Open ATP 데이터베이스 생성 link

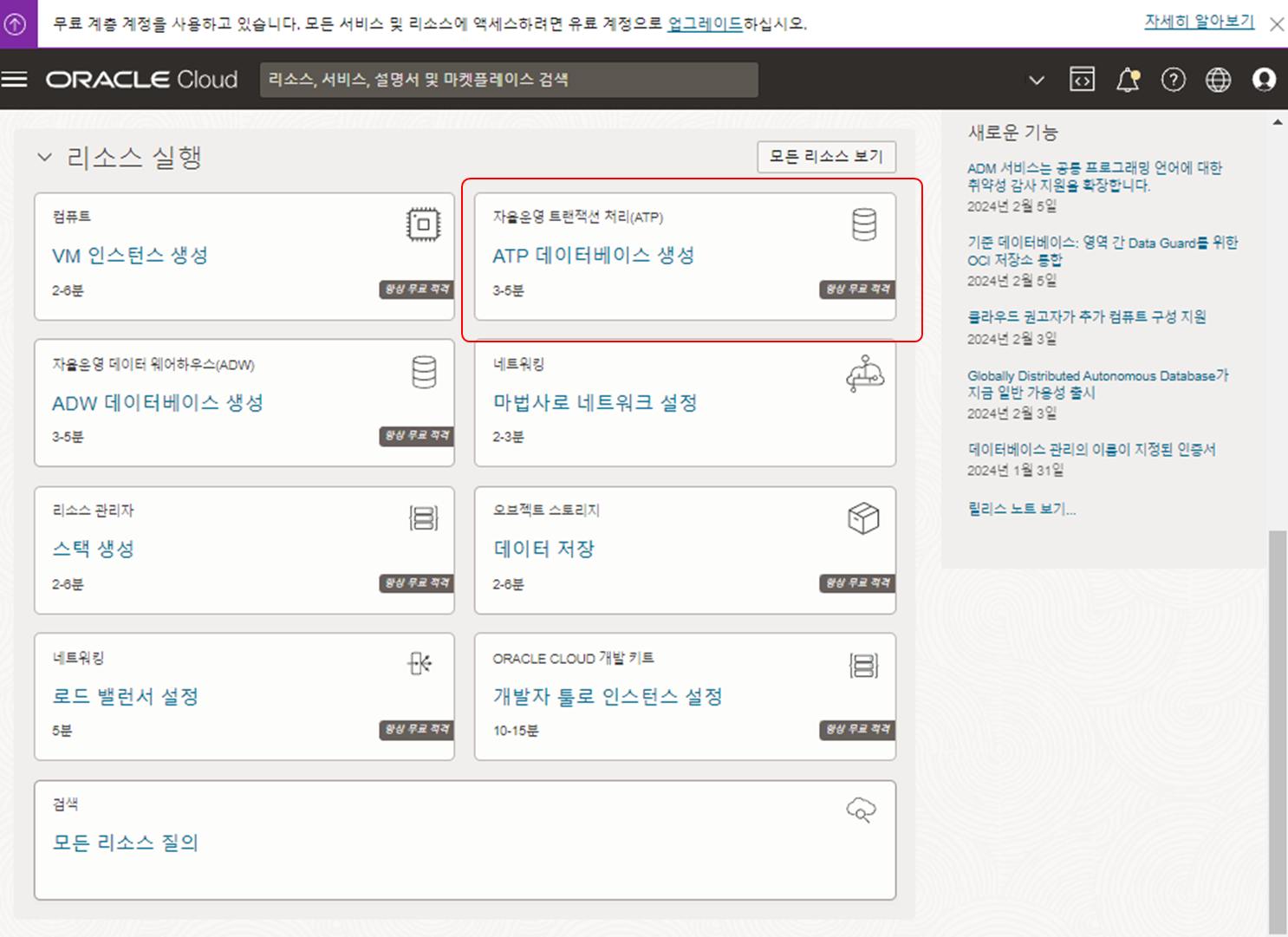click(x=594, y=256)
